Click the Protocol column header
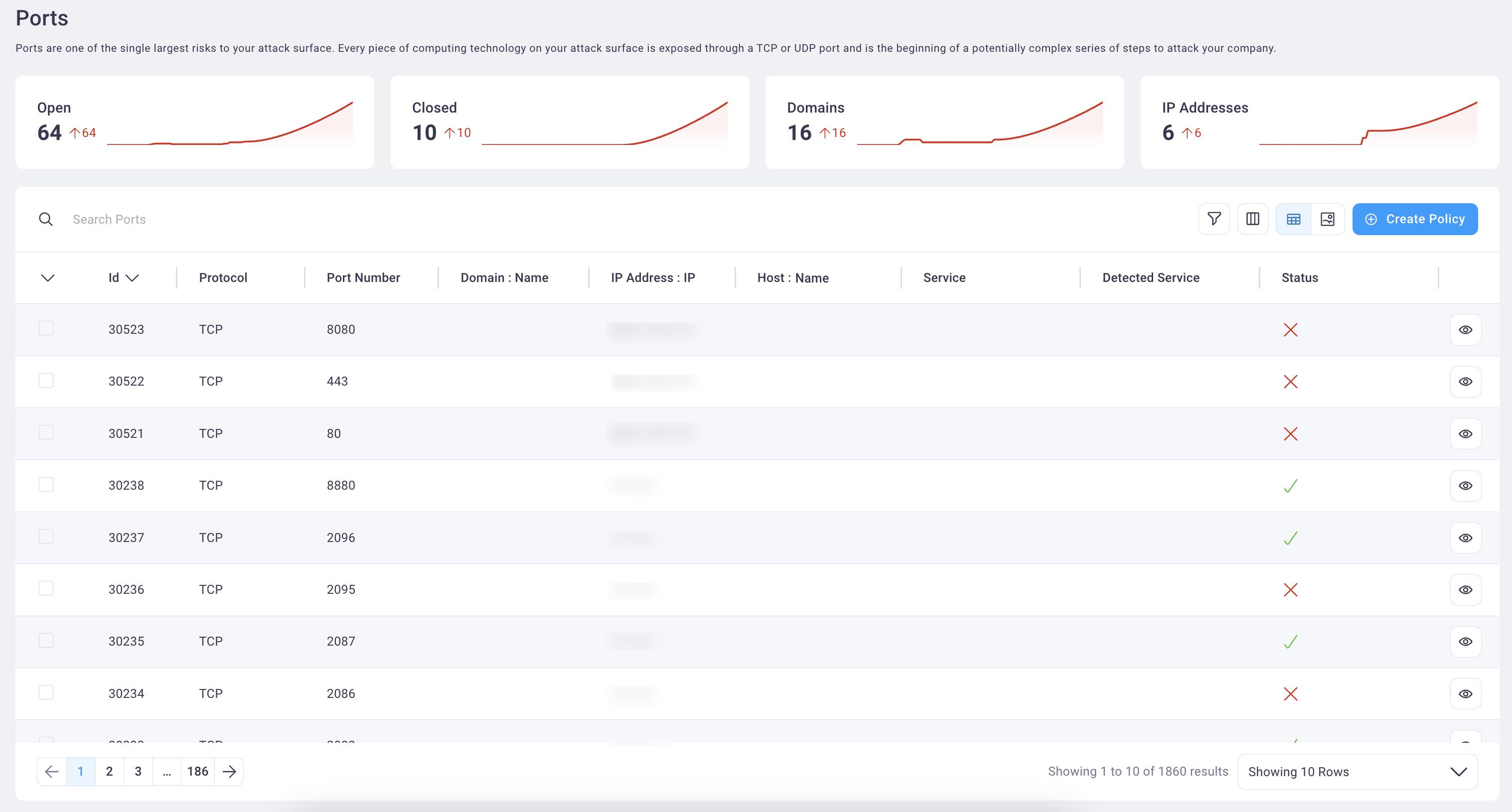 click(x=223, y=277)
